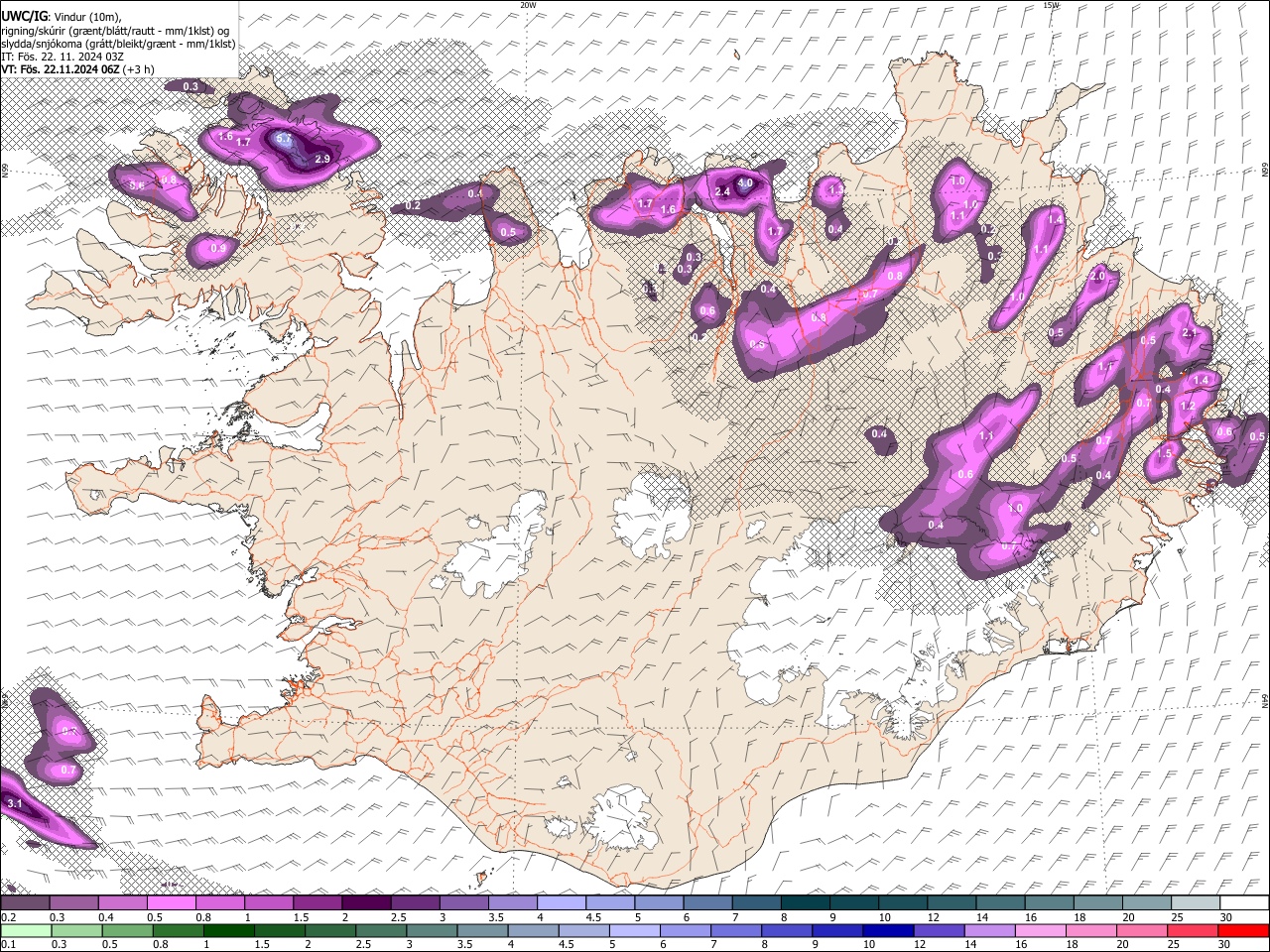Click the 'UWC/IG' title text

point(24,16)
